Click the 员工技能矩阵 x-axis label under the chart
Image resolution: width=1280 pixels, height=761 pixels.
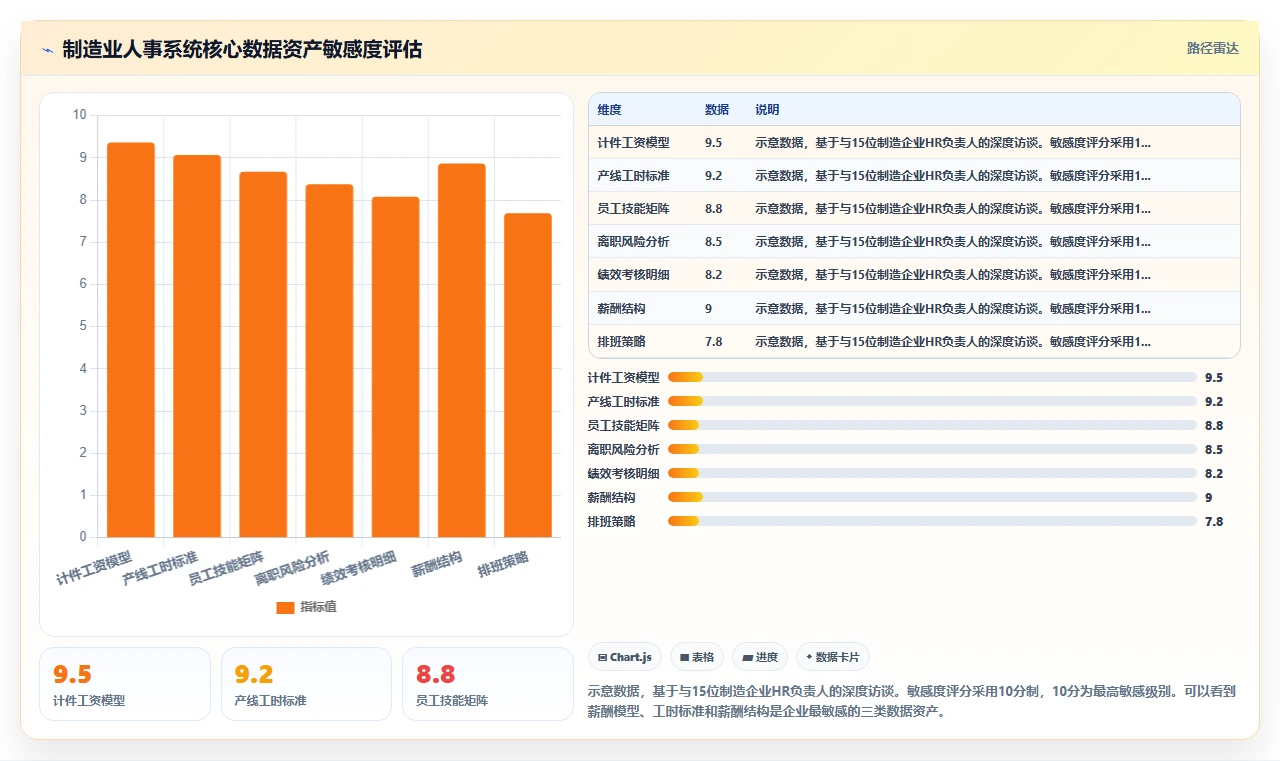tap(226, 568)
